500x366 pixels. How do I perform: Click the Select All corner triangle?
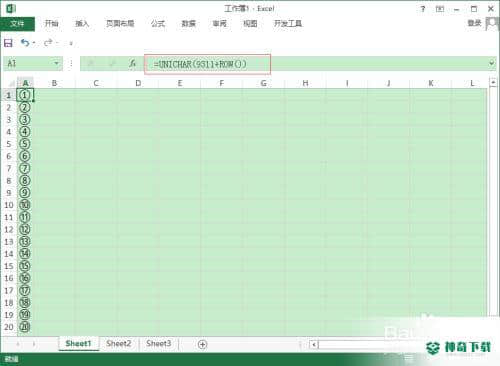click(11, 83)
